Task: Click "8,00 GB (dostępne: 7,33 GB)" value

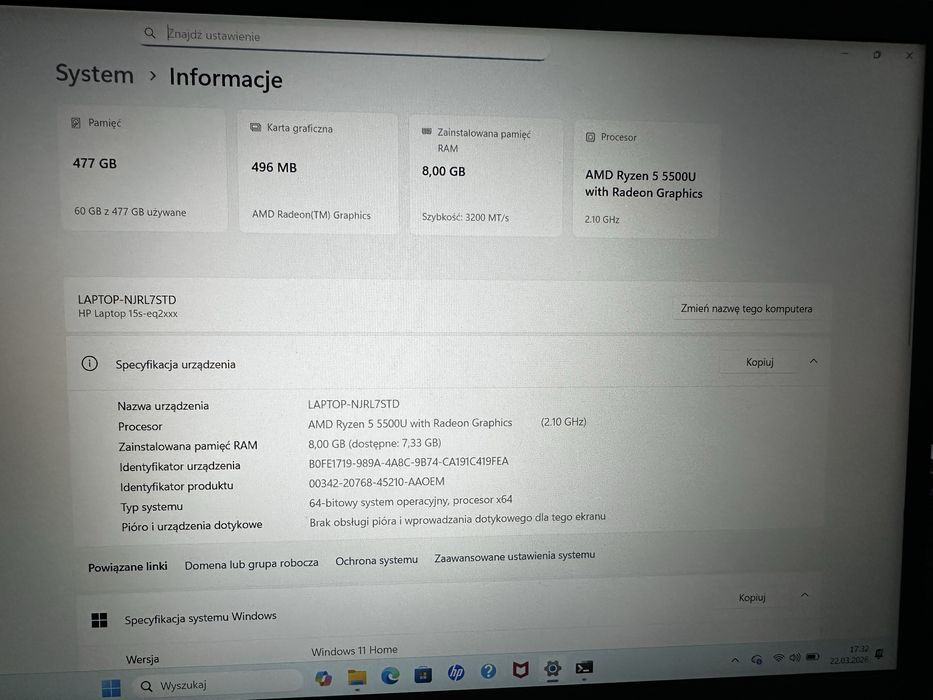Action: (374, 443)
